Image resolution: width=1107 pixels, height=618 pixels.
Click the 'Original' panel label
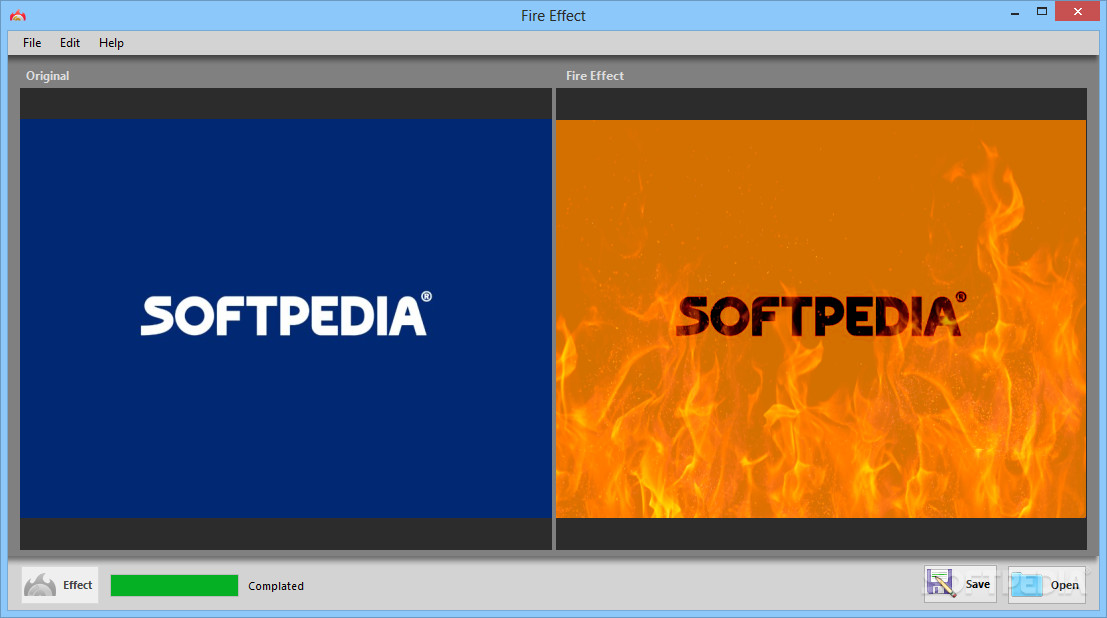pos(47,76)
